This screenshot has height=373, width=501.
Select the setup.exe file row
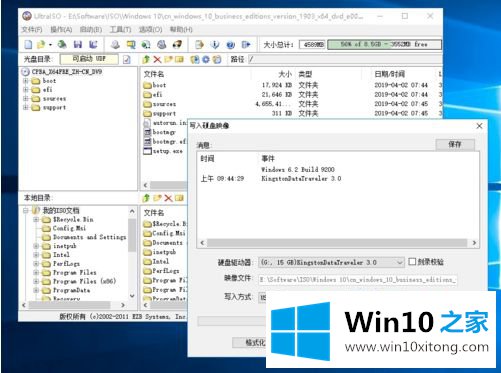pyautogui.click(x=163, y=151)
